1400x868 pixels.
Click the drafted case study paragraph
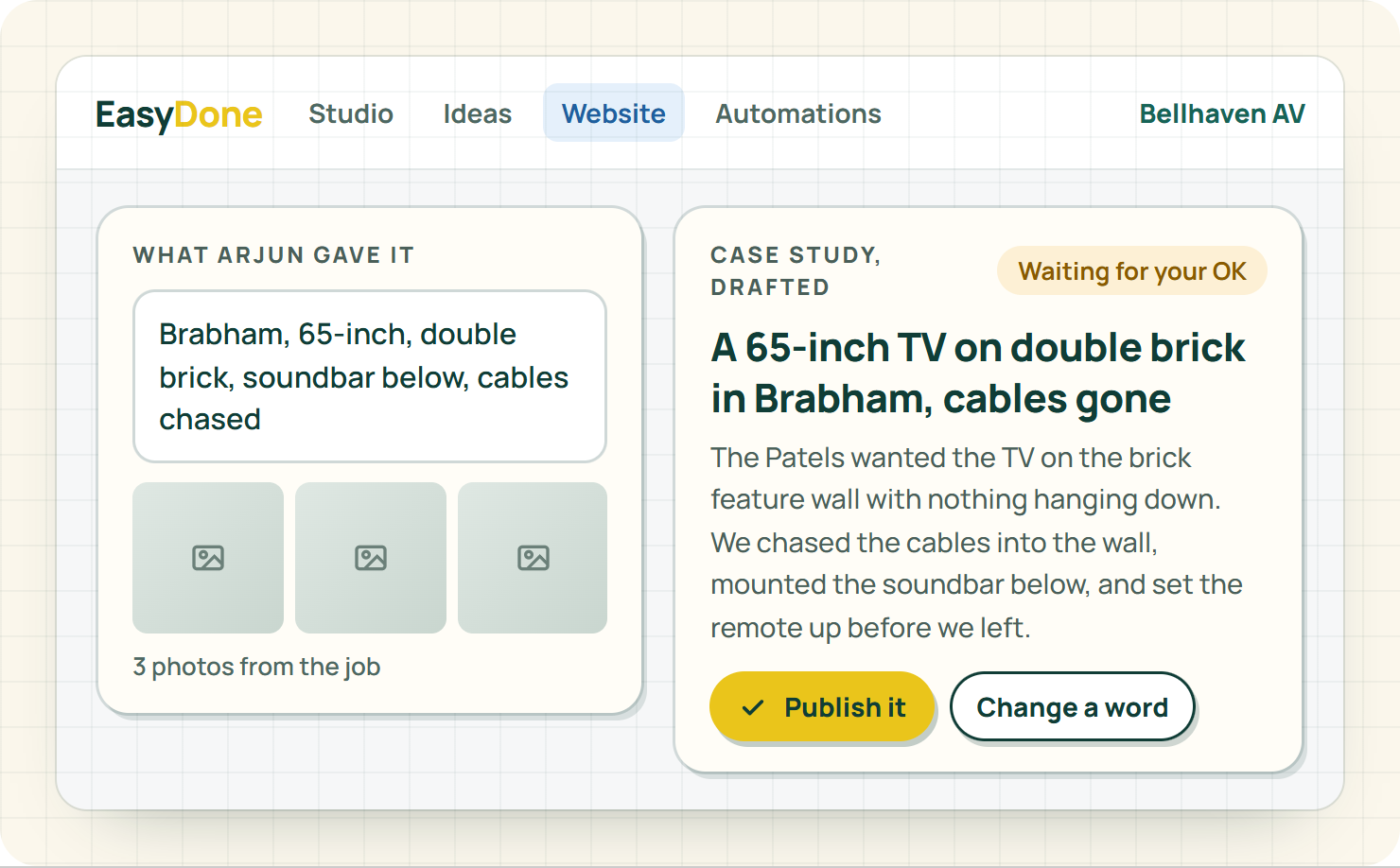(976, 543)
